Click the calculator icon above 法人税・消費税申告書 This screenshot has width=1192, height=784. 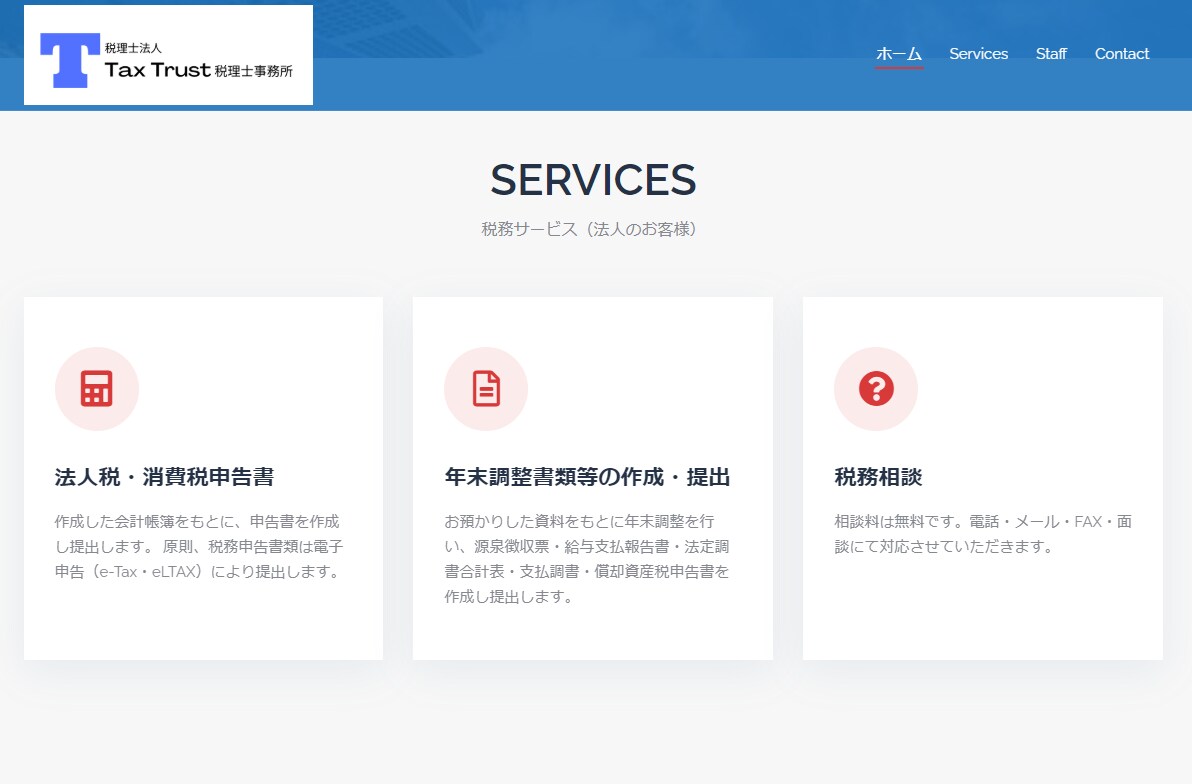coord(97,389)
